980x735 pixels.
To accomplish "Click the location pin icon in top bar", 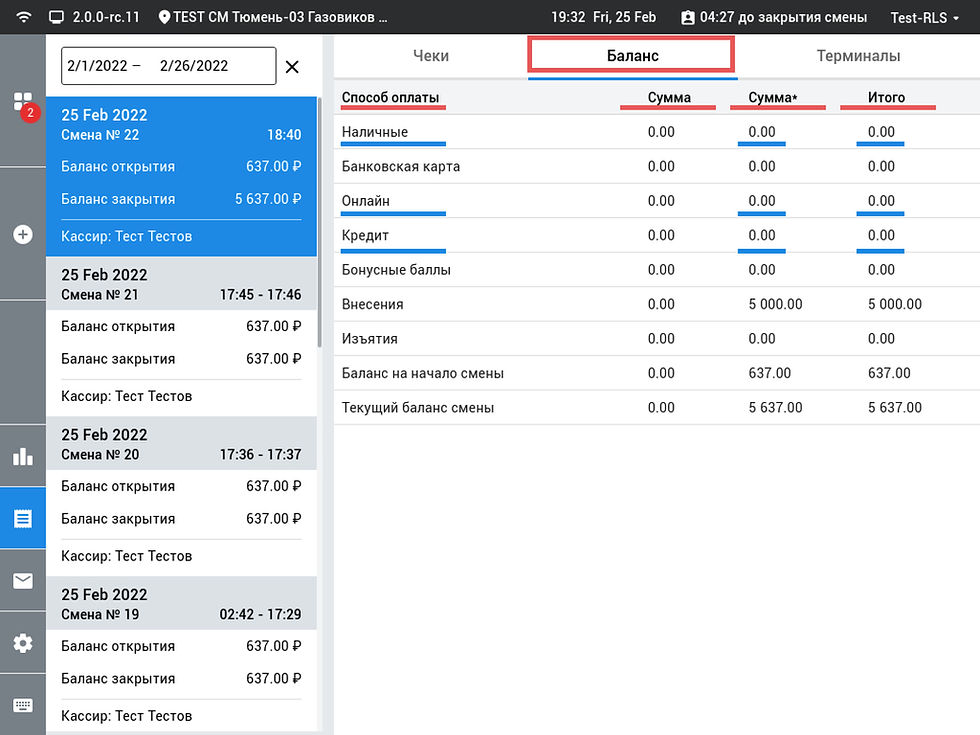I will tap(164, 17).
